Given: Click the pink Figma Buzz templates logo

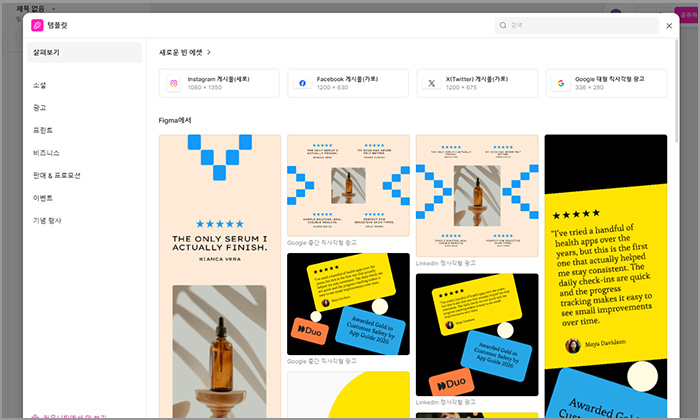Looking at the screenshot, I should tap(37, 25).
